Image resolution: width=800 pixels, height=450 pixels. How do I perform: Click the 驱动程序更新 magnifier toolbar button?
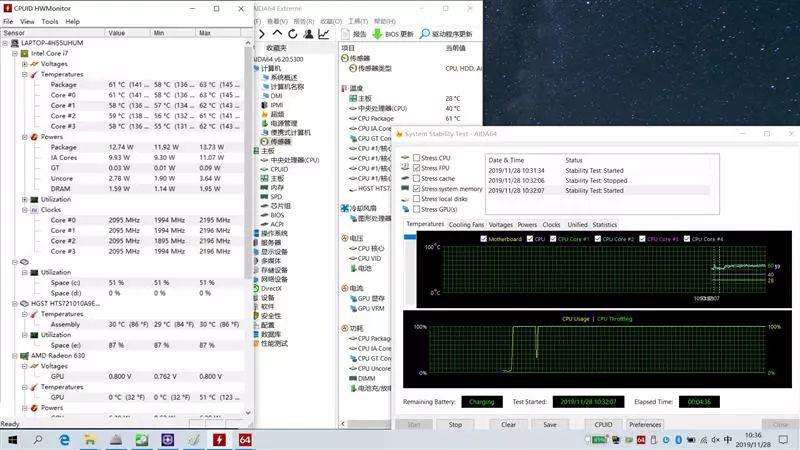(445, 34)
